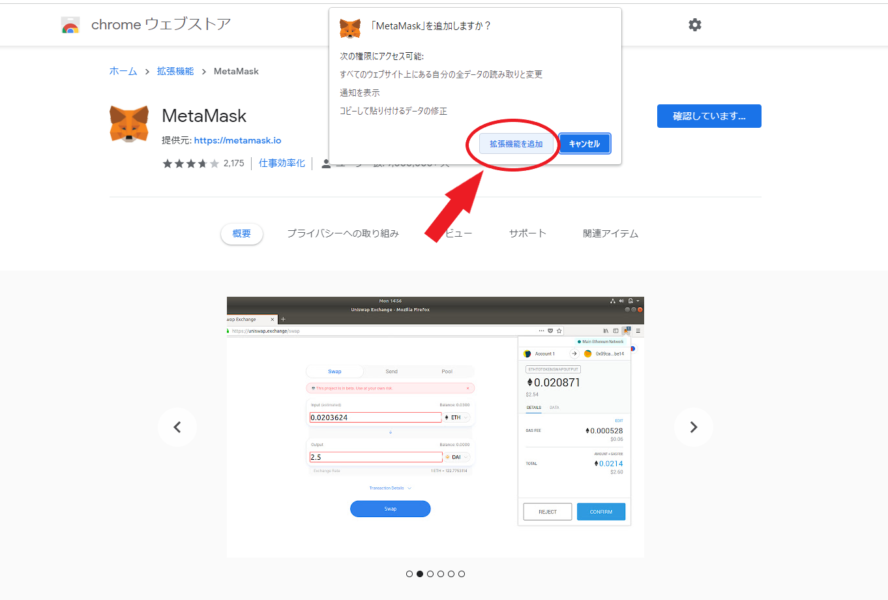Screen dimensions: 888x600
Task: Go to the ホーム breadcrumb link
Action: pyautogui.click(x=123, y=71)
